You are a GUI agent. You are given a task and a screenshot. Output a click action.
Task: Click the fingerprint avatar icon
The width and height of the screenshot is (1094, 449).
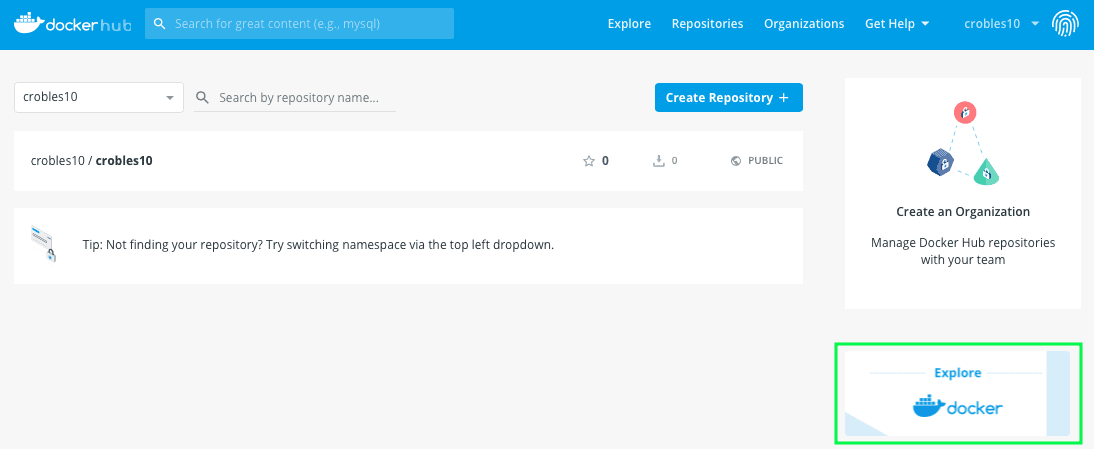point(1065,24)
